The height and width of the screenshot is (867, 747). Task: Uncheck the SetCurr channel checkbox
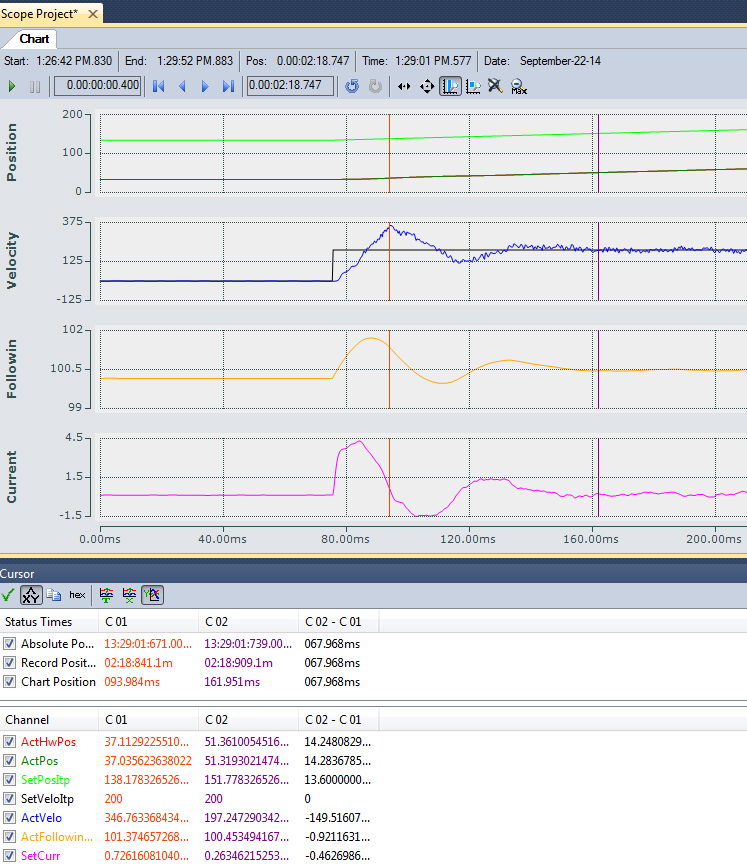tap(9, 855)
